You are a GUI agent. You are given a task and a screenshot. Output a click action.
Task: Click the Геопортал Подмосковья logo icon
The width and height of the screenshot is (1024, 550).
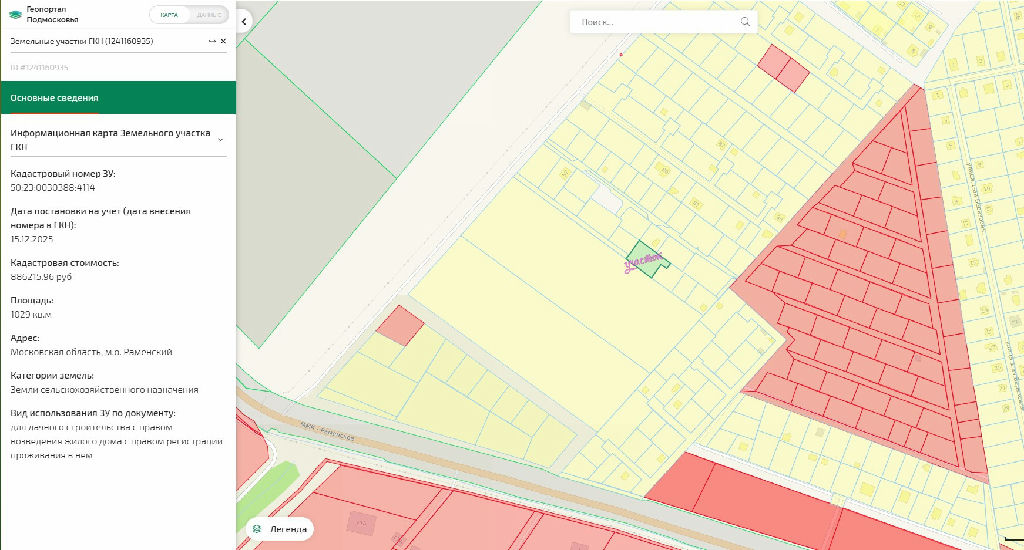click(15, 15)
